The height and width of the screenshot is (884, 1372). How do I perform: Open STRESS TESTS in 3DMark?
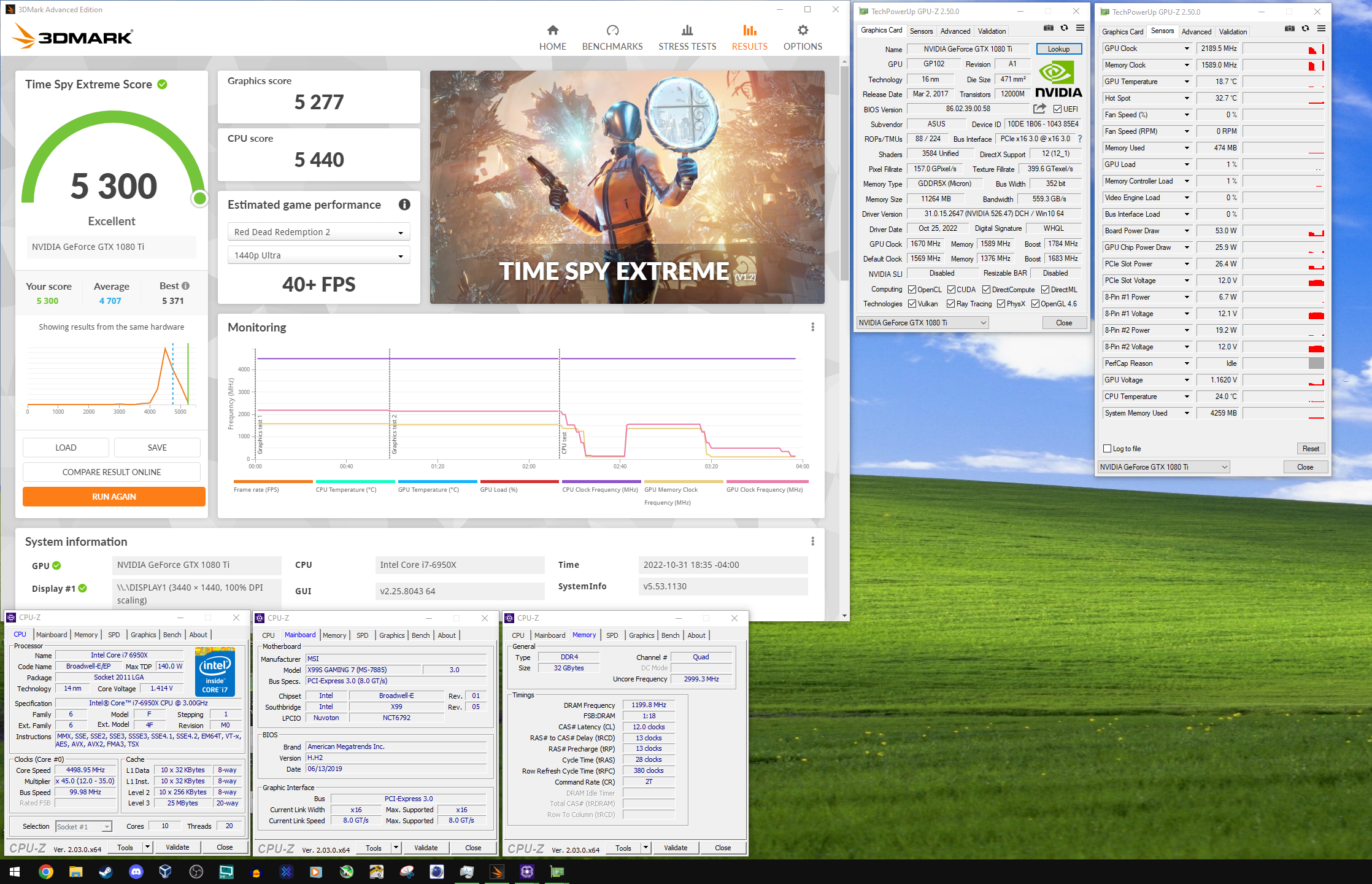tap(687, 37)
